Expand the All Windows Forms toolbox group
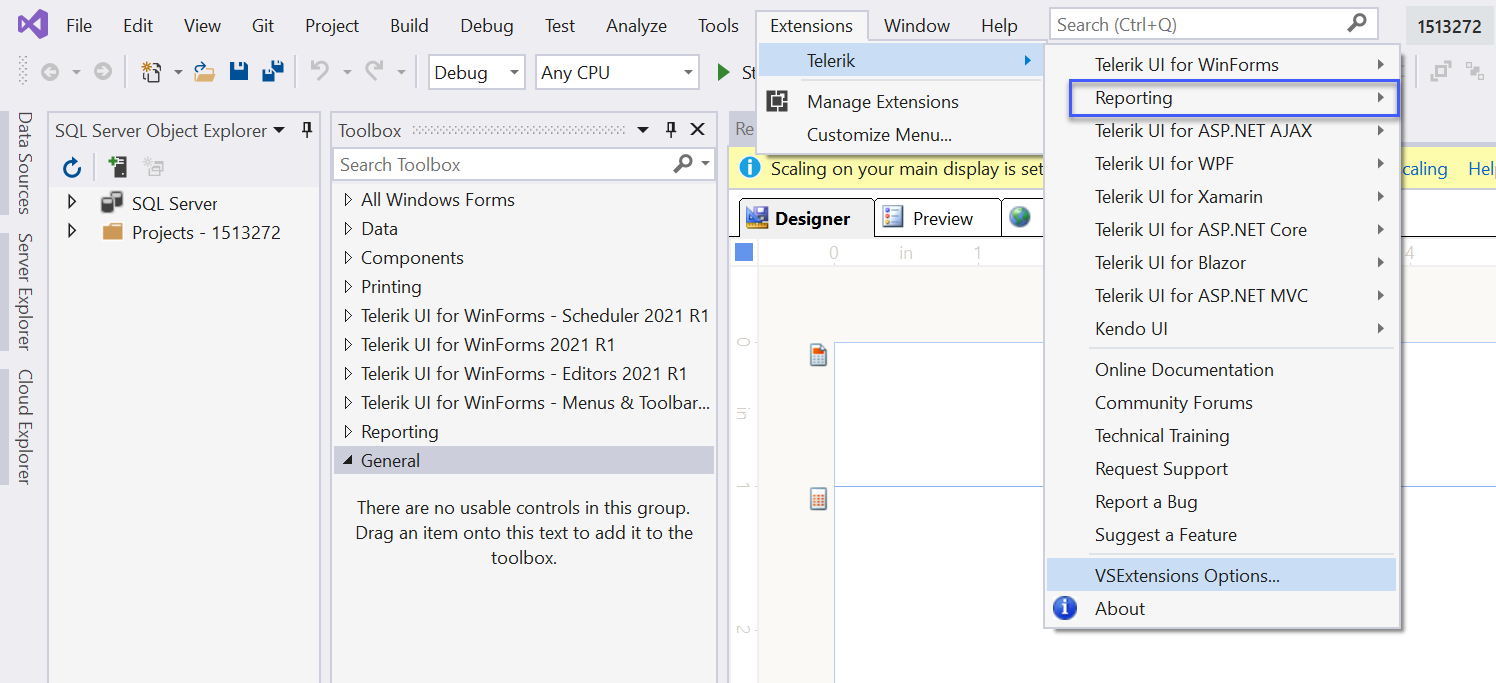Viewport: 1496px width, 683px height. pyautogui.click(x=348, y=200)
